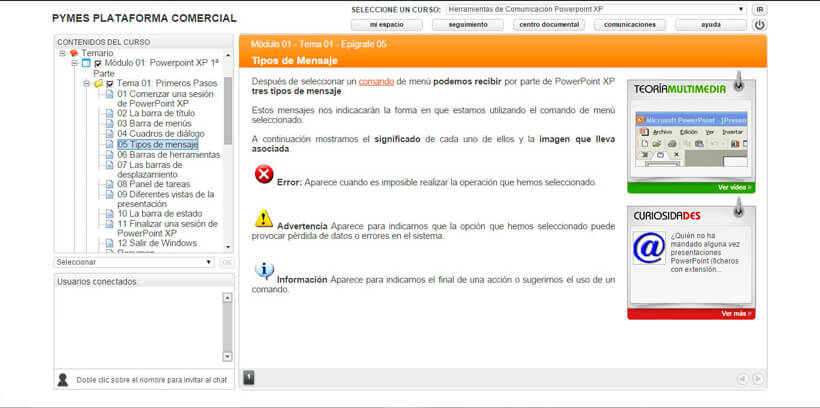Click the blue Información bubble icon
The image size is (820, 408).
tap(264, 270)
